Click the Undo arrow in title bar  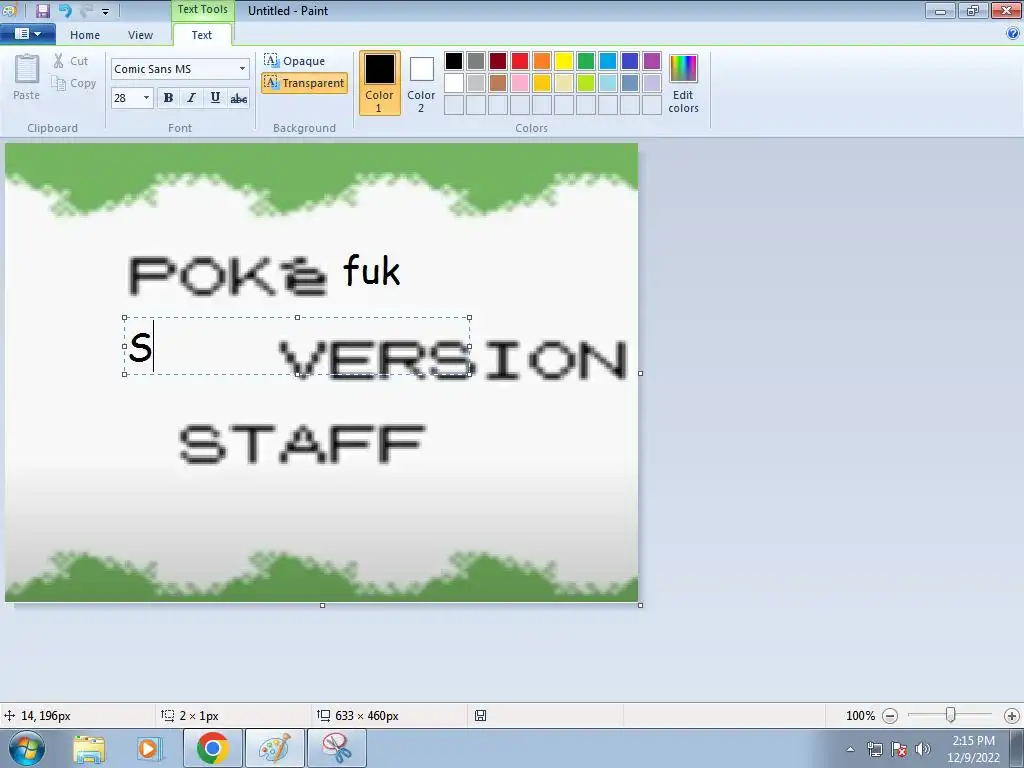click(65, 10)
